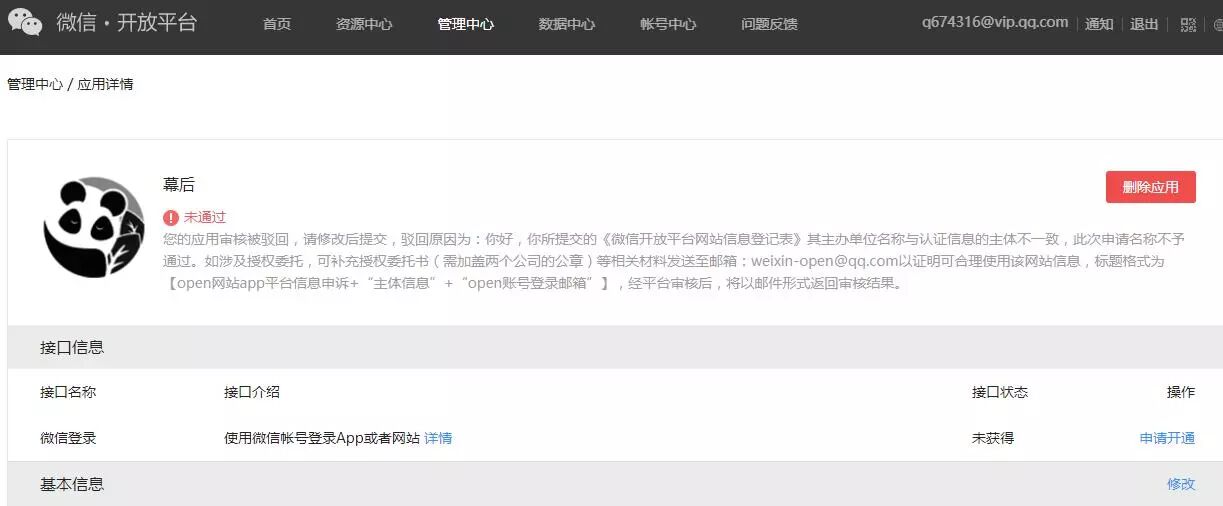
Task: Click 修改 next to 基本信息
Action: coord(1181,484)
